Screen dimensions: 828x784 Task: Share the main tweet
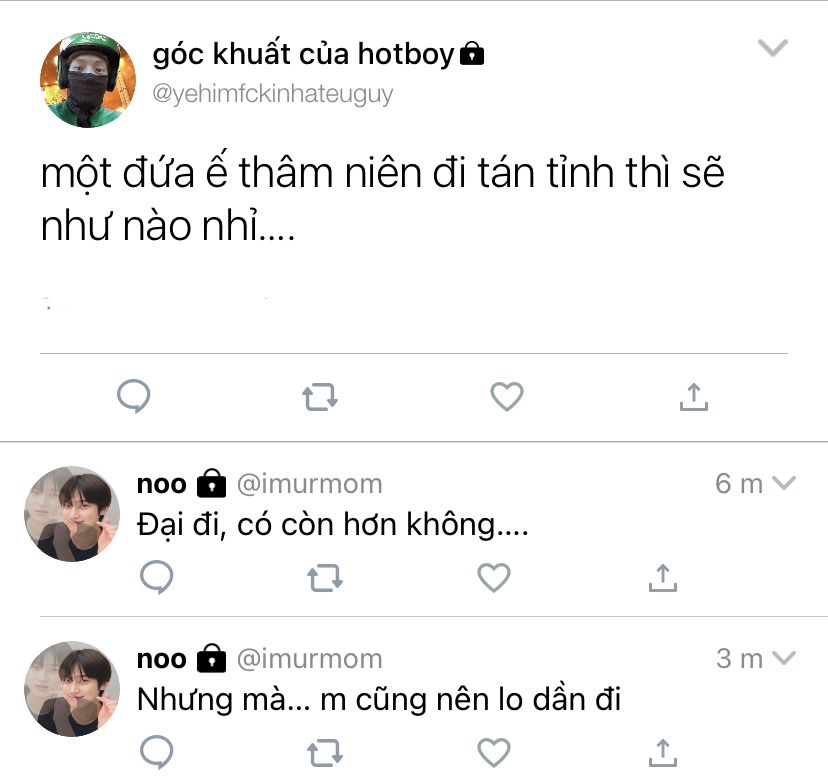click(693, 396)
